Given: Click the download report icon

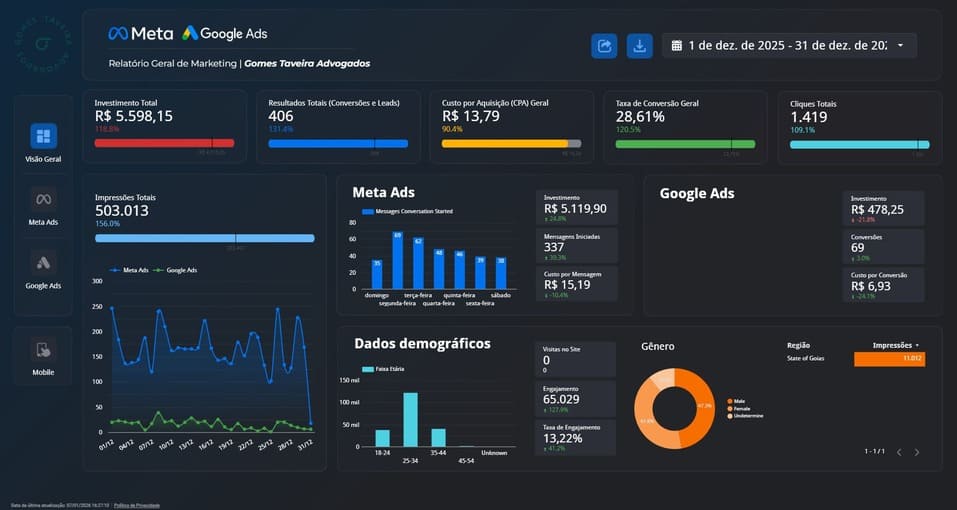Looking at the screenshot, I should tap(639, 46).
